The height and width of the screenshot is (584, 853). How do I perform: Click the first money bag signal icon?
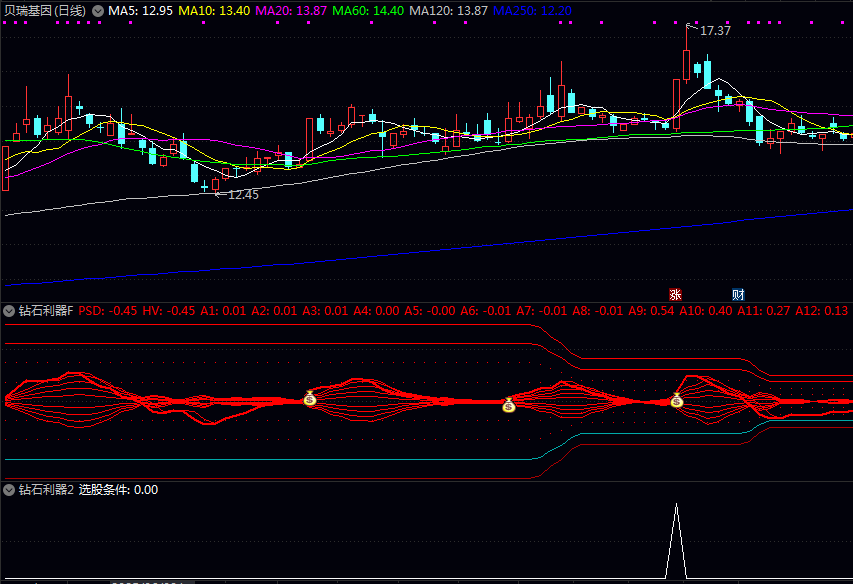click(x=310, y=399)
